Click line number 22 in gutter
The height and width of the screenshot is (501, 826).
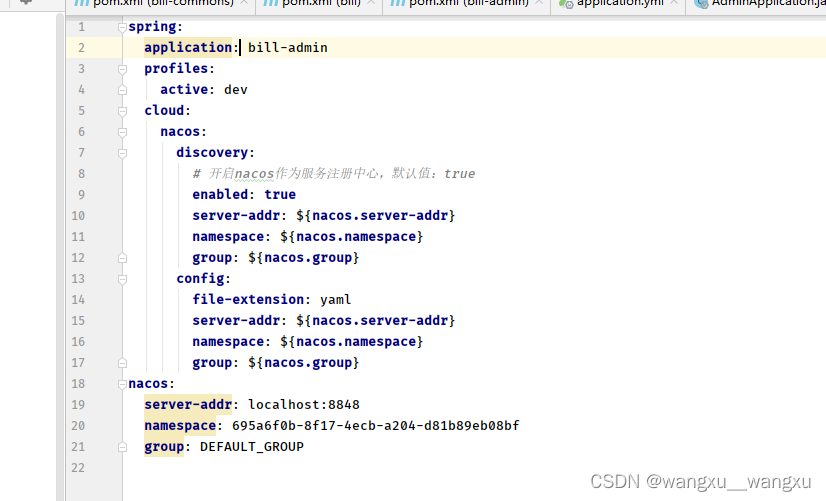(x=78, y=468)
